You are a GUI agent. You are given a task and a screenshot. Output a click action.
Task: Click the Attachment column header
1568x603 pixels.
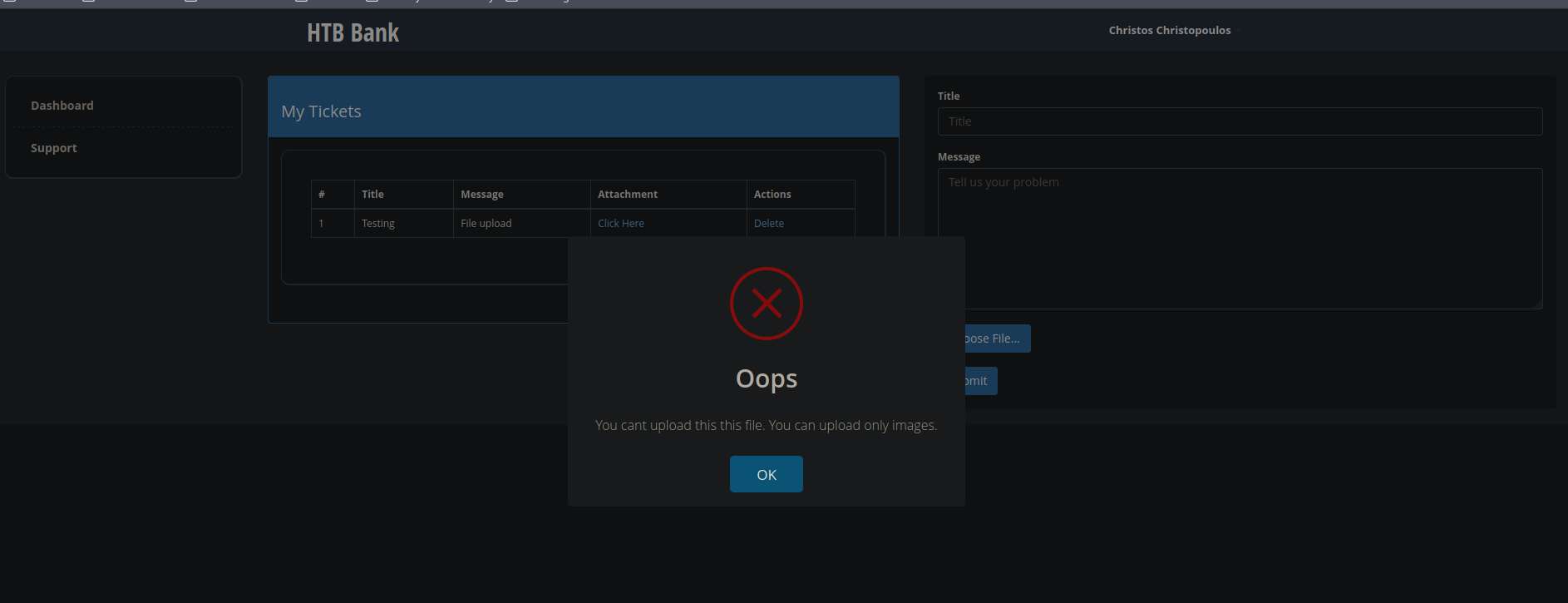coord(628,195)
